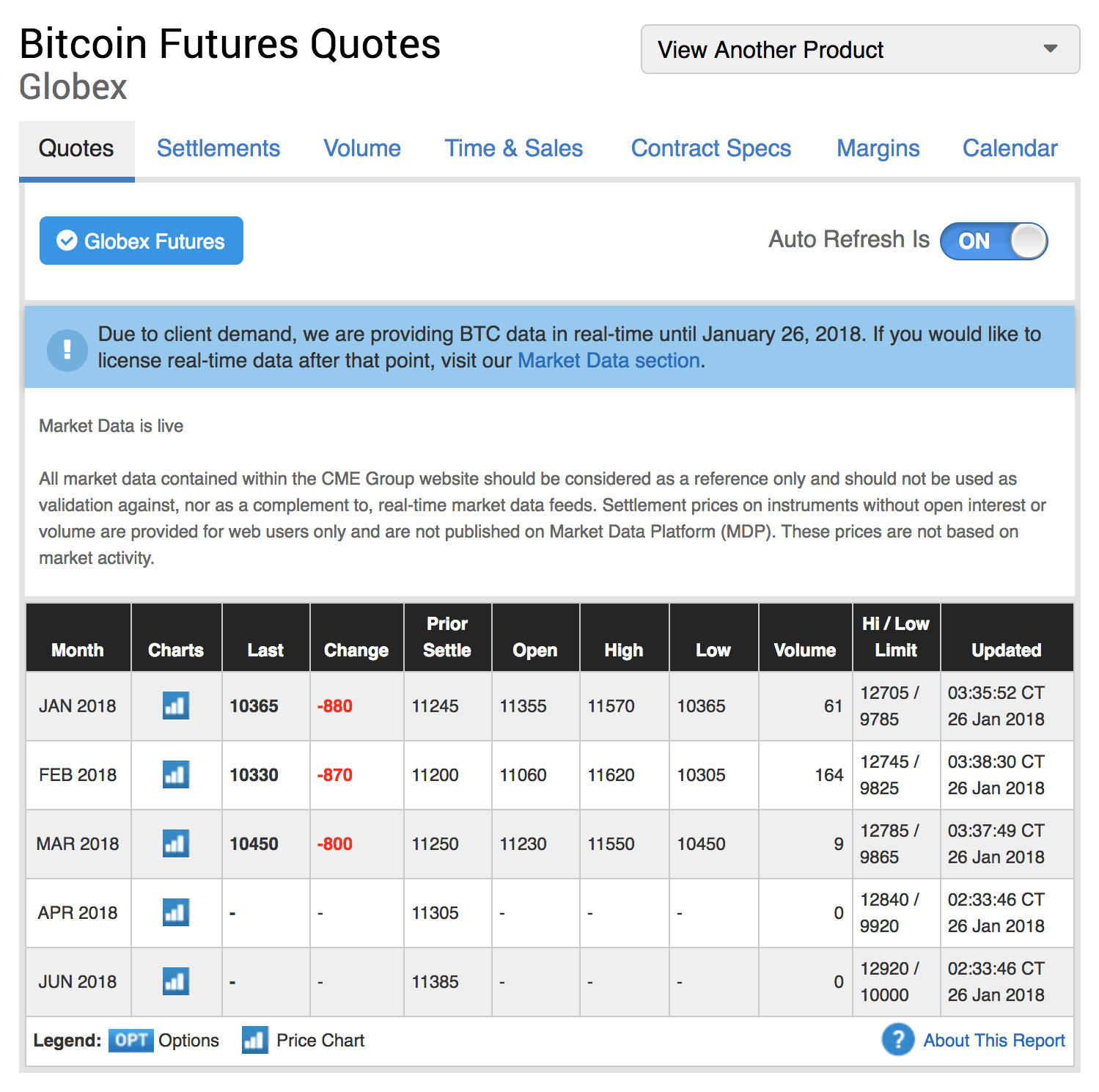The image size is (1099, 1092).
Task: Turn off the Auto Refresh toggle
Action: tap(993, 241)
